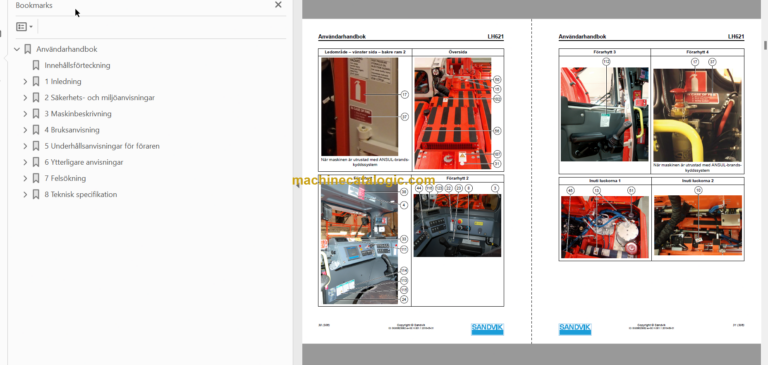Click the bookmark icon beside 6 Ytterligare anvisningar
This screenshot has height=365, width=768.
36,162
